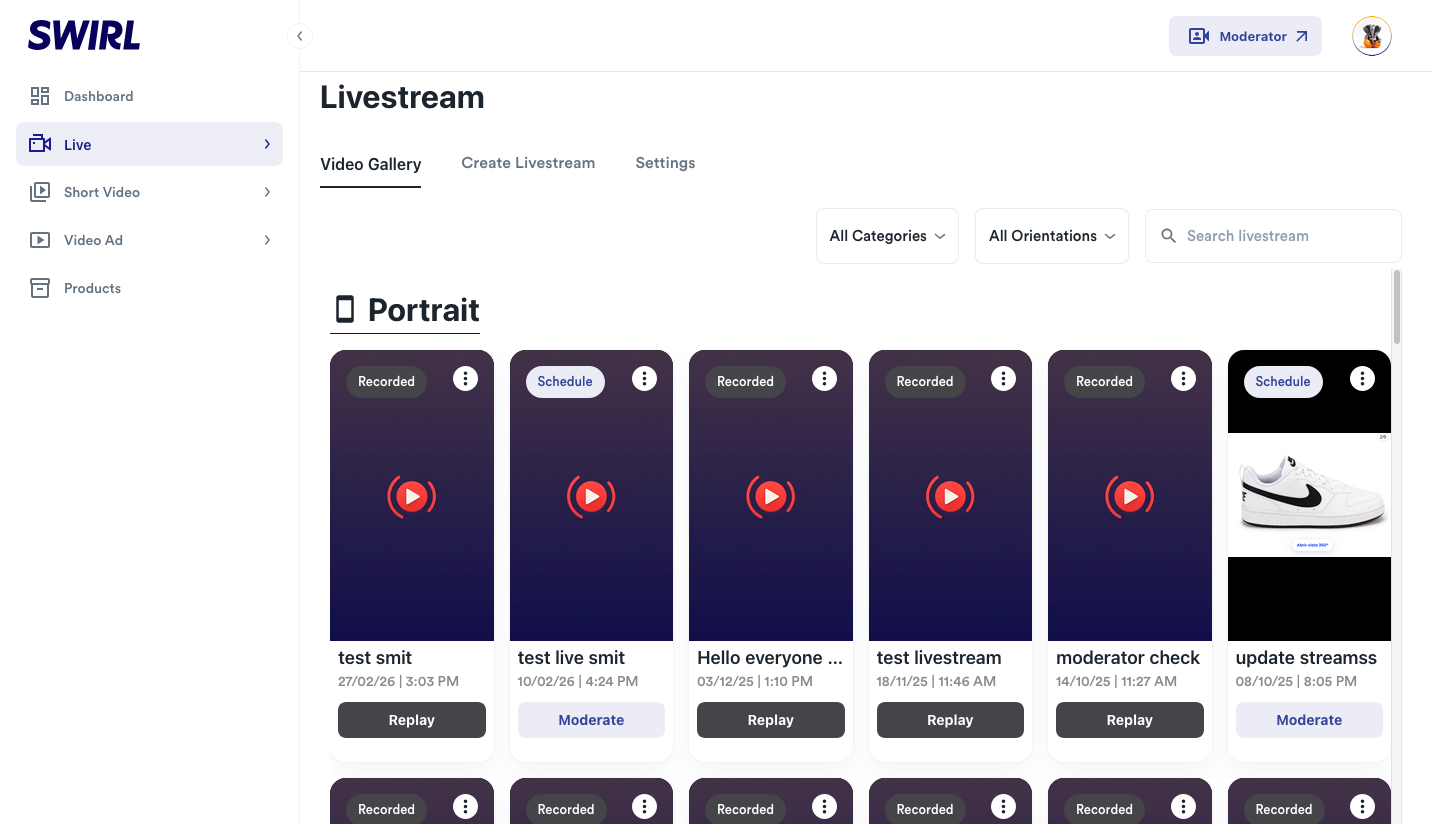This screenshot has height=825, width=1432.
Task: Click the 'Livestream' page heading
Action: tap(402, 97)
